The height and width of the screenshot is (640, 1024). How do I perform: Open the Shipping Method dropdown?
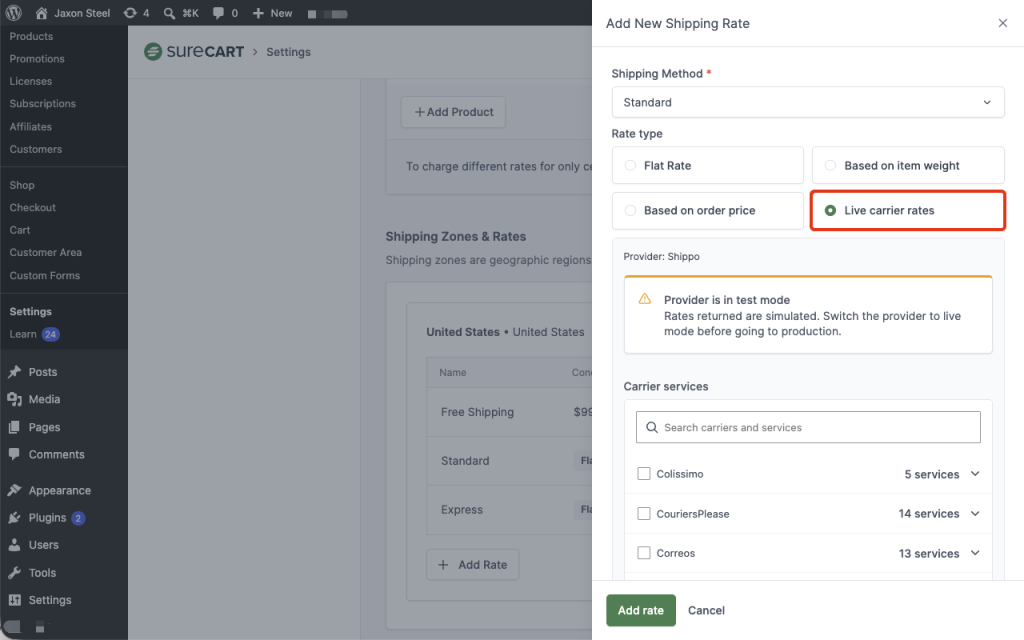(808, 103)
